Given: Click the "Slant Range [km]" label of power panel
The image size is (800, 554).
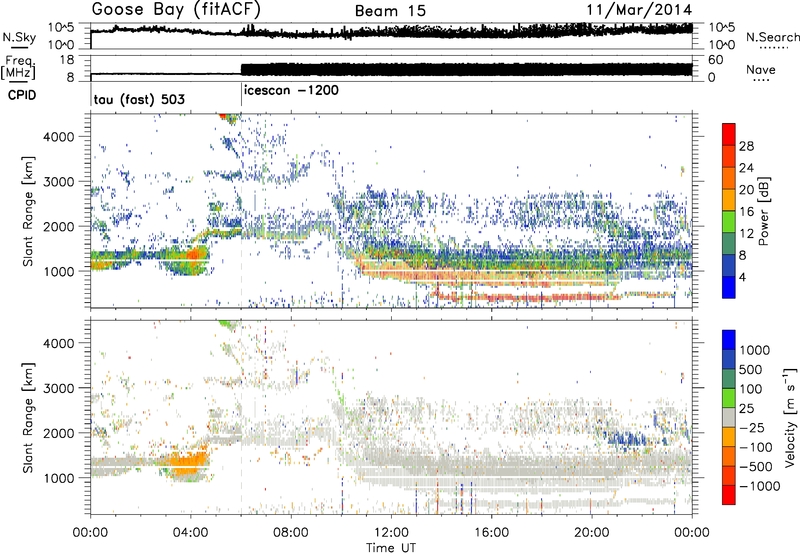Looking at the screenshot, I should coord(28,211).
